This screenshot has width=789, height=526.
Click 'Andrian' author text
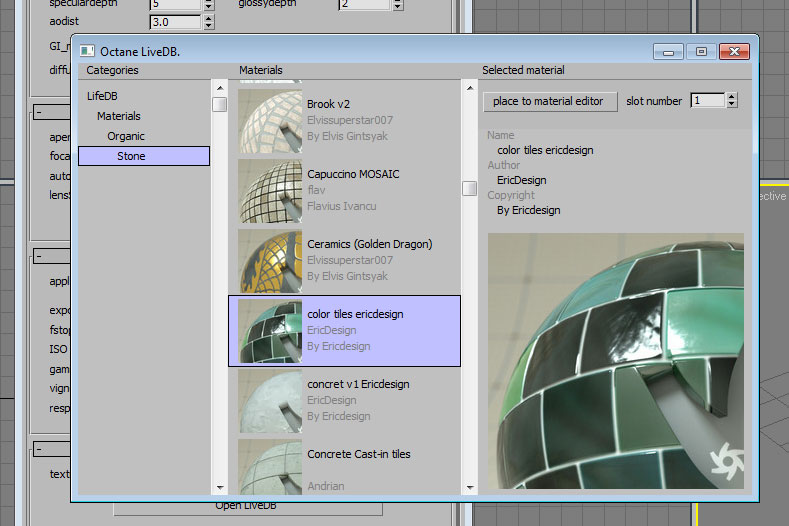(x=326, y=486)
